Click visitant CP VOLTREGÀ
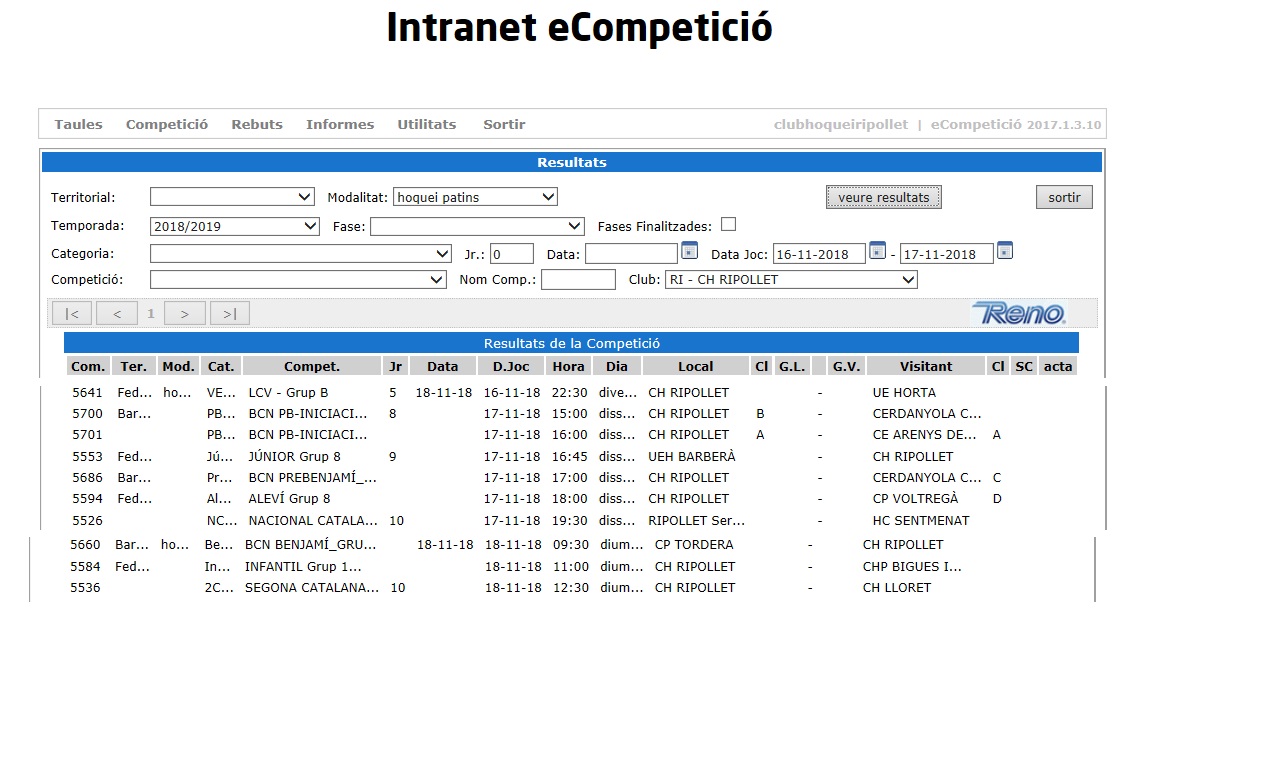Image resolution: width=1265 pixels, height=763 pixels. click(x=915, y=498)
